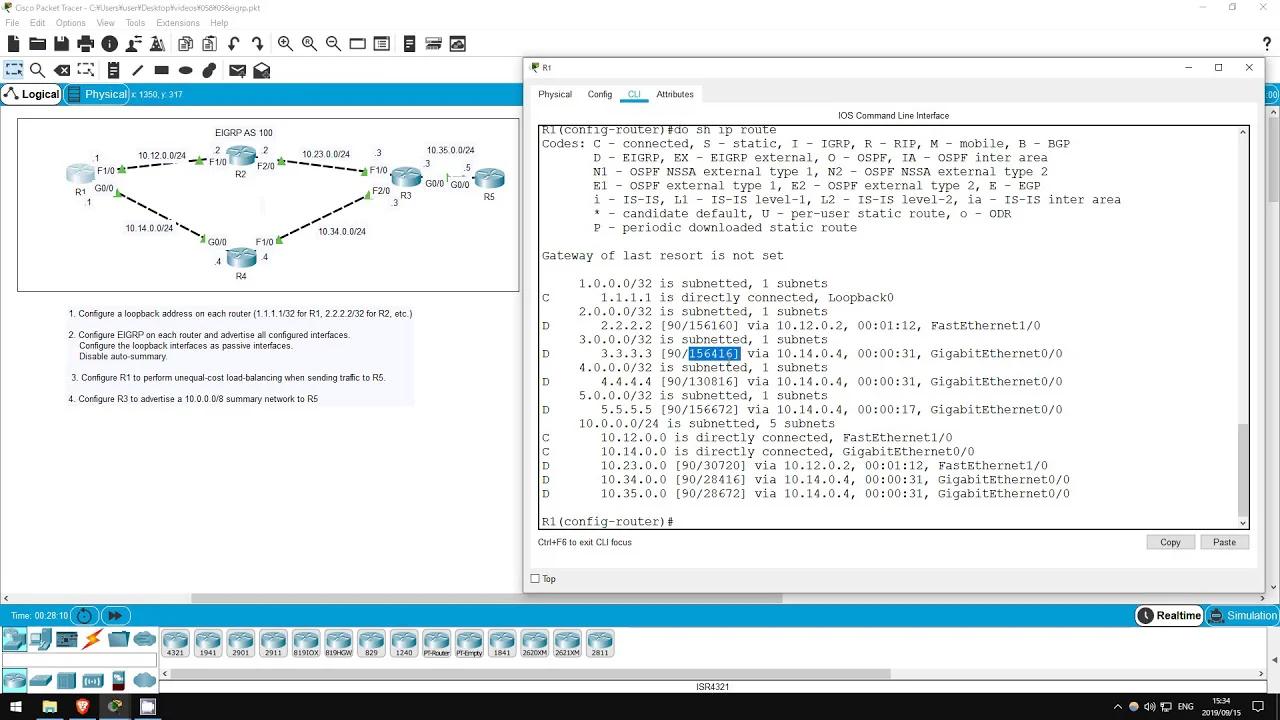Click the Paste button in the R1 window
The height and width of the screenshot is (720, 1280).
click(1223, 541)
